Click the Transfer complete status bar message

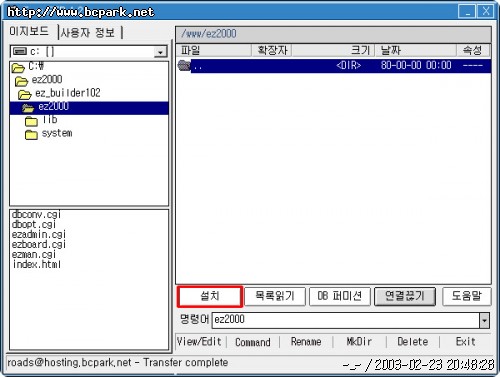[x=186, y=363]
